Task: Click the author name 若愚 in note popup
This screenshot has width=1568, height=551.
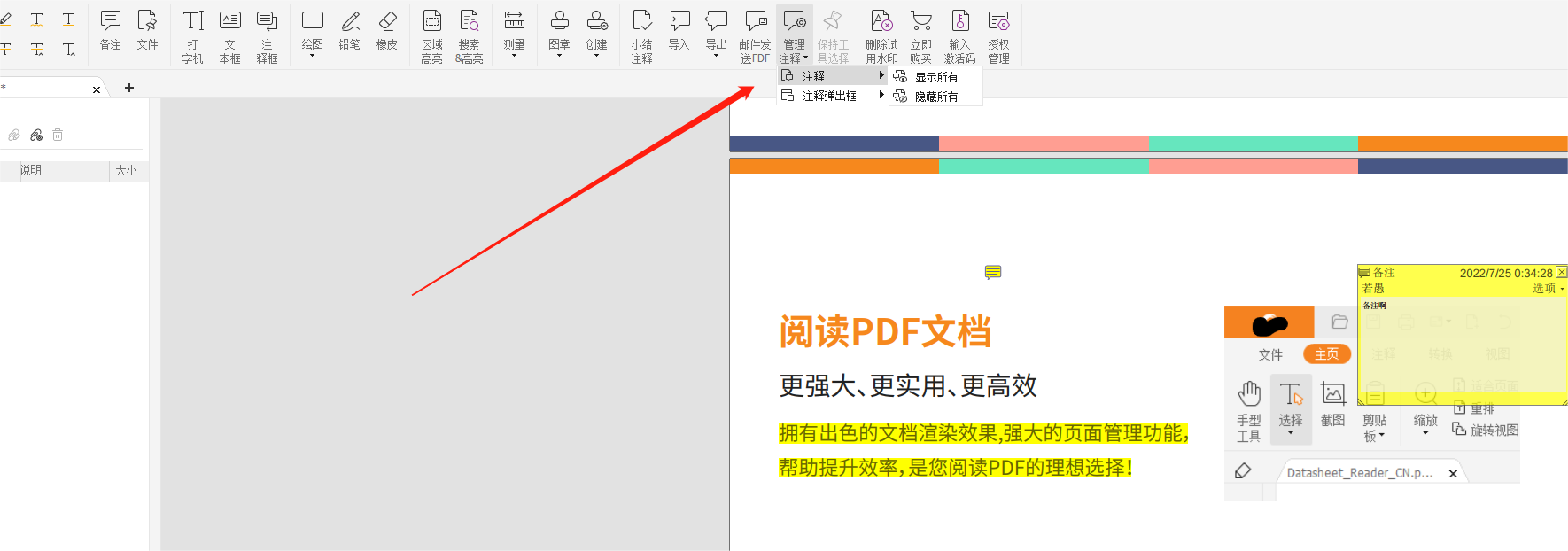Action: (x=1373, y=289)
